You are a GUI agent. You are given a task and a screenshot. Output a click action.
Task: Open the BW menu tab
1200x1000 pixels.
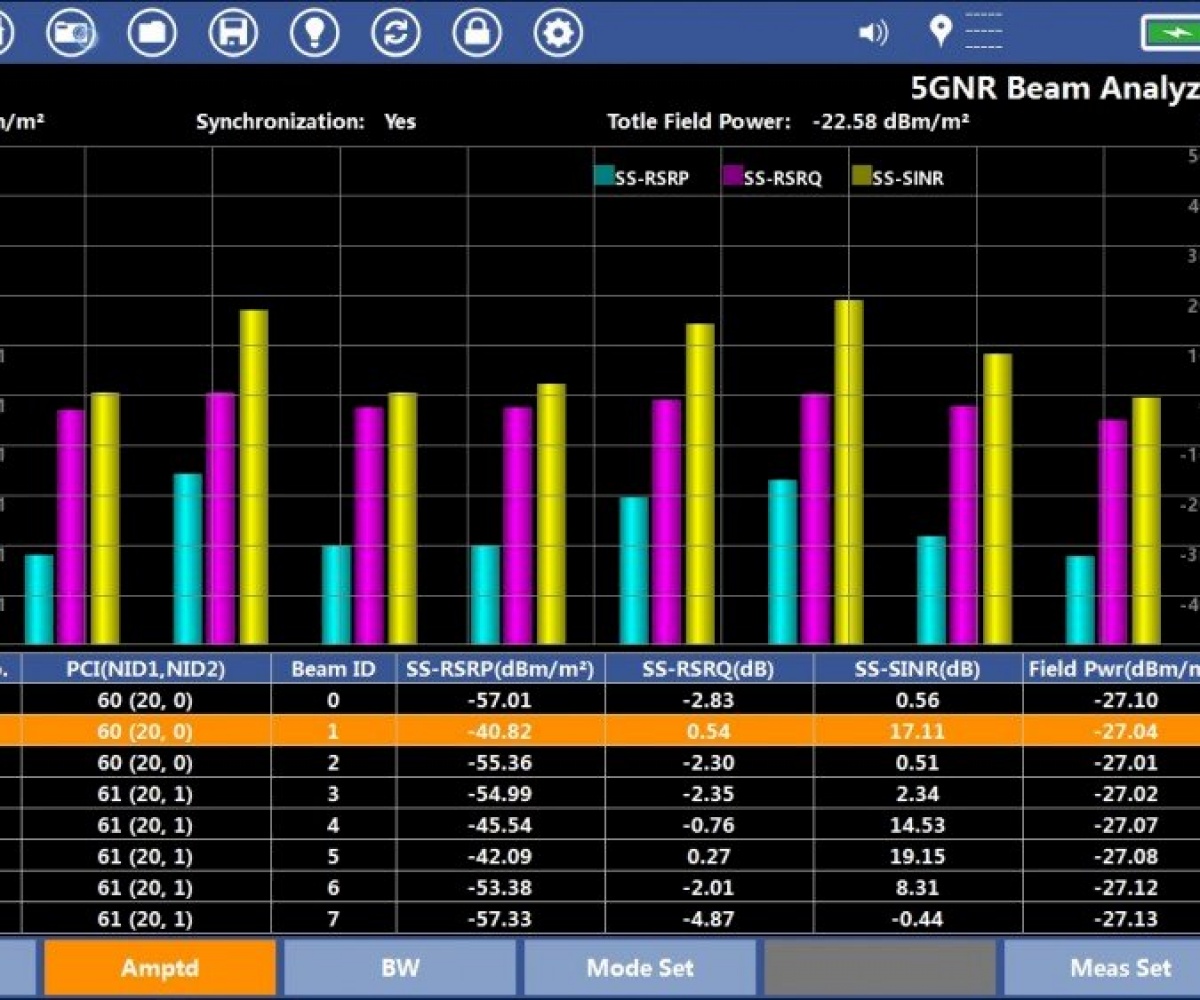click(x=400, y=968)
